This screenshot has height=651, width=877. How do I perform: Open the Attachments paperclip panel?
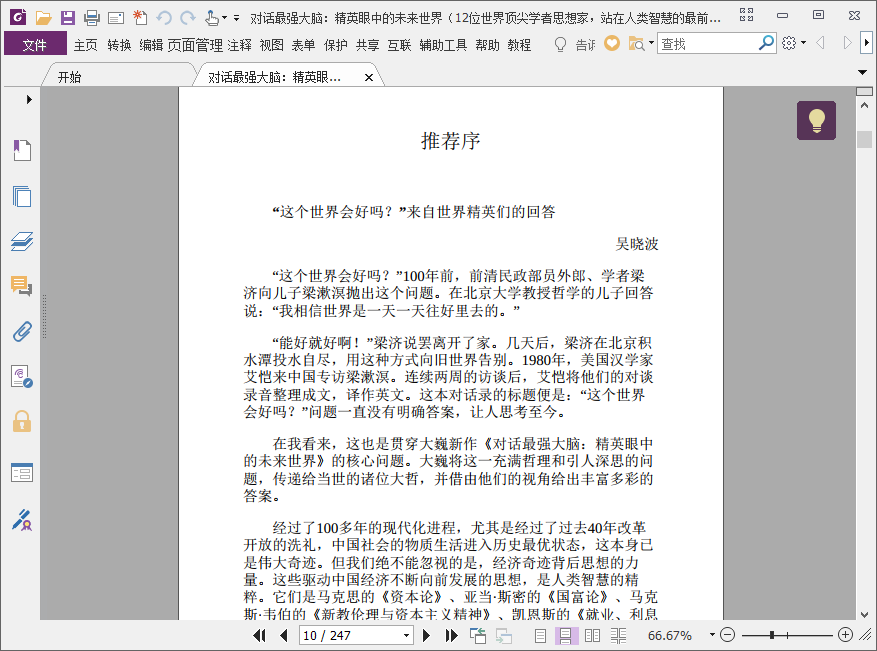click(x=22, y=332)
